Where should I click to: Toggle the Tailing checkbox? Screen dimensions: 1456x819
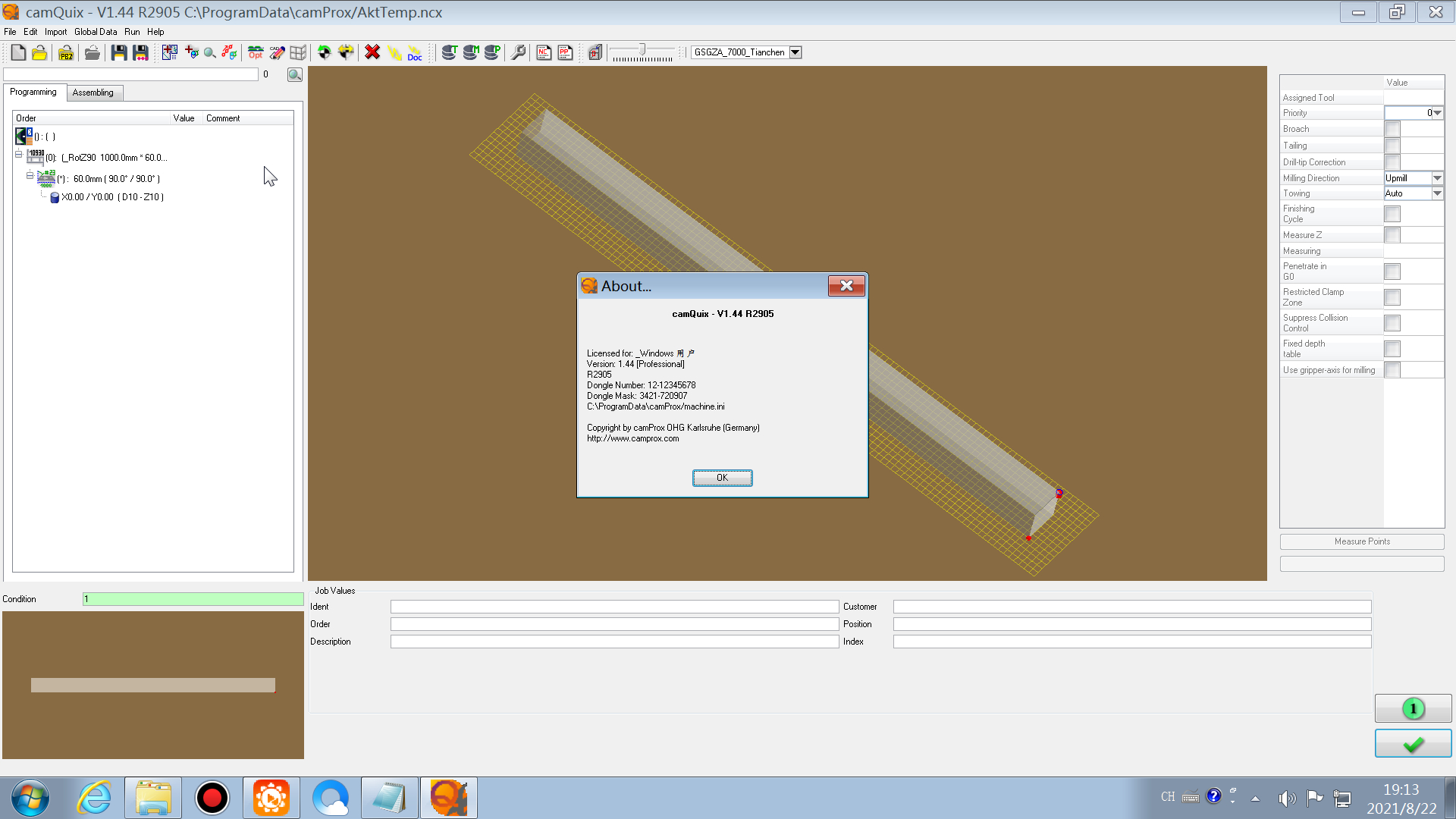pyautogui.click(x=1392, y=146)
